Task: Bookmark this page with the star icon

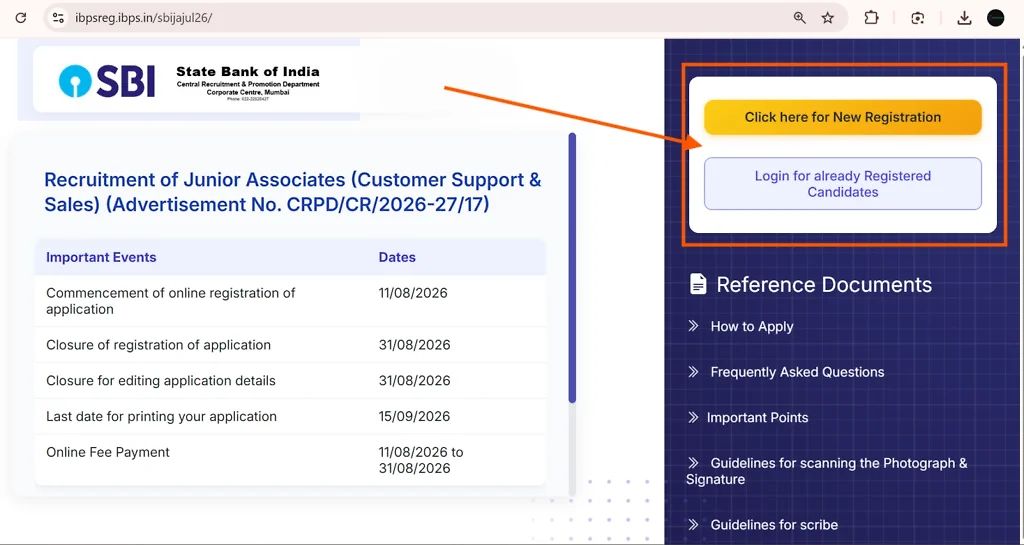Action: tap(827, 18)
